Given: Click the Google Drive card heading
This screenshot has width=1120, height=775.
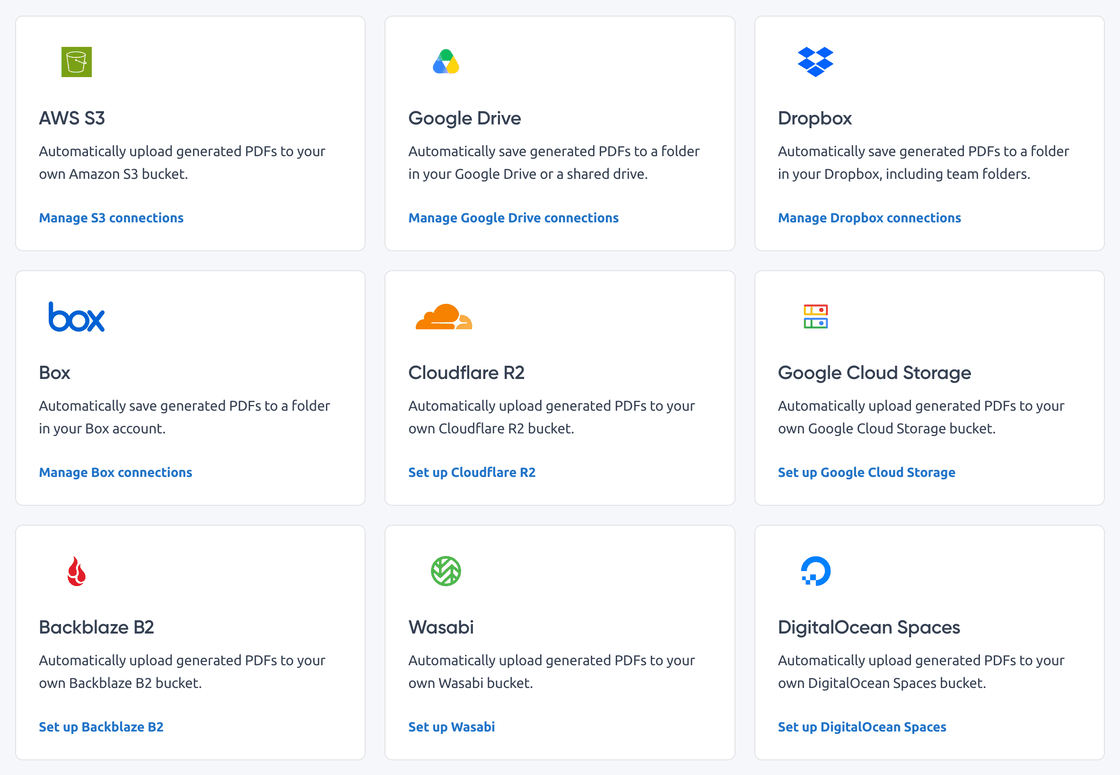Looking at the screenshot, I should (x=464, y=118).
